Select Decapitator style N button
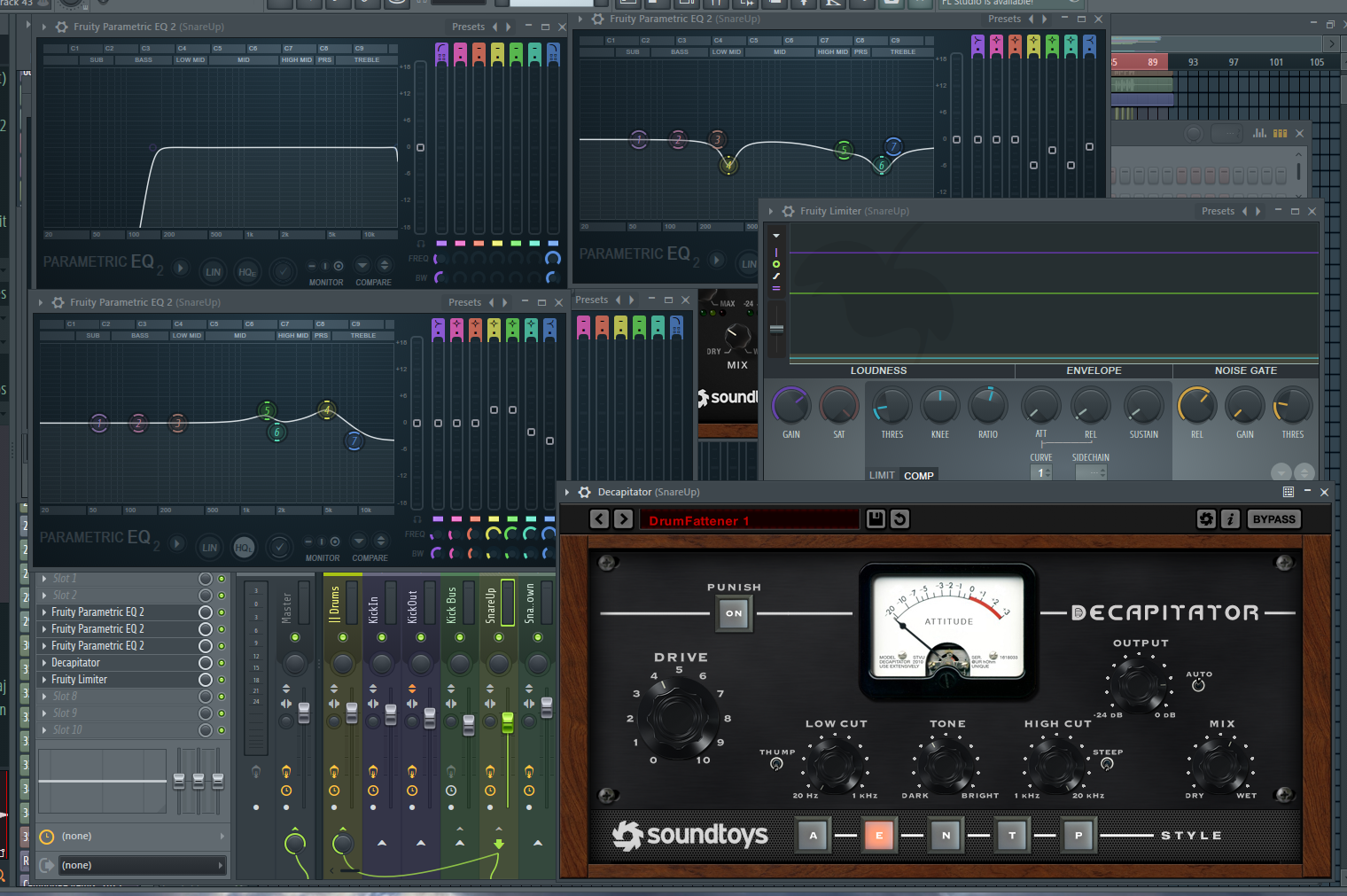This screenshot has width=1347, height=896. click(x=946, y=835)
